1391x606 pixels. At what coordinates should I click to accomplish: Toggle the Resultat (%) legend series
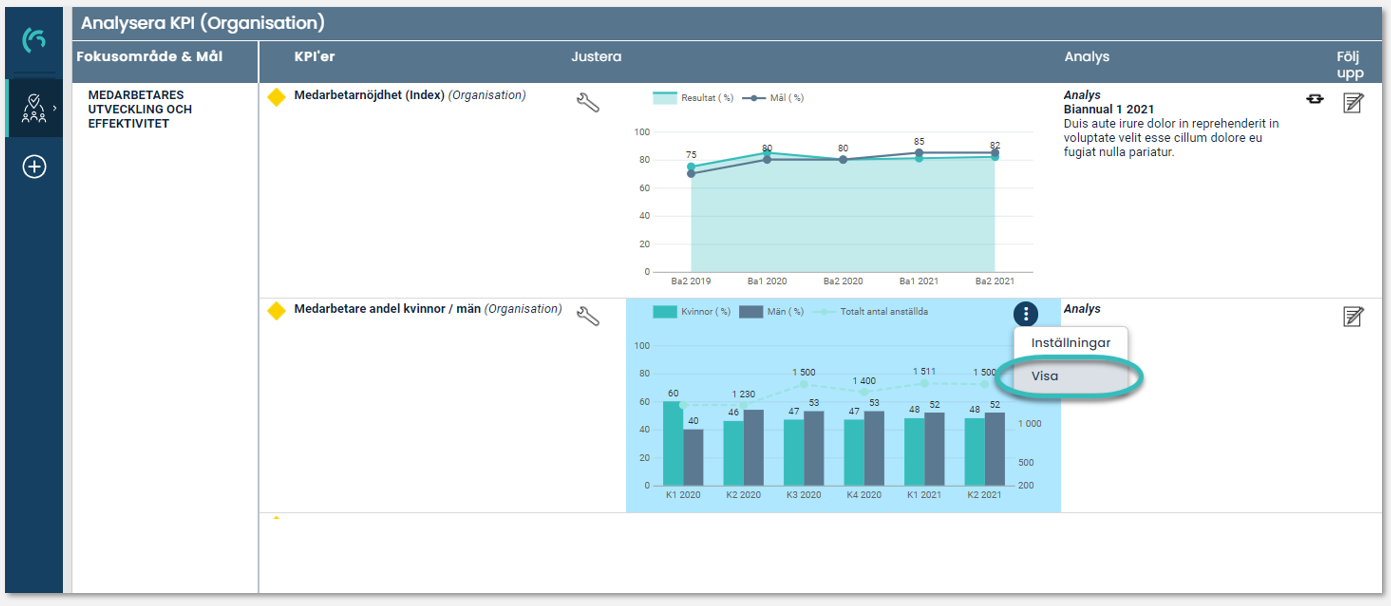(694, 98)
